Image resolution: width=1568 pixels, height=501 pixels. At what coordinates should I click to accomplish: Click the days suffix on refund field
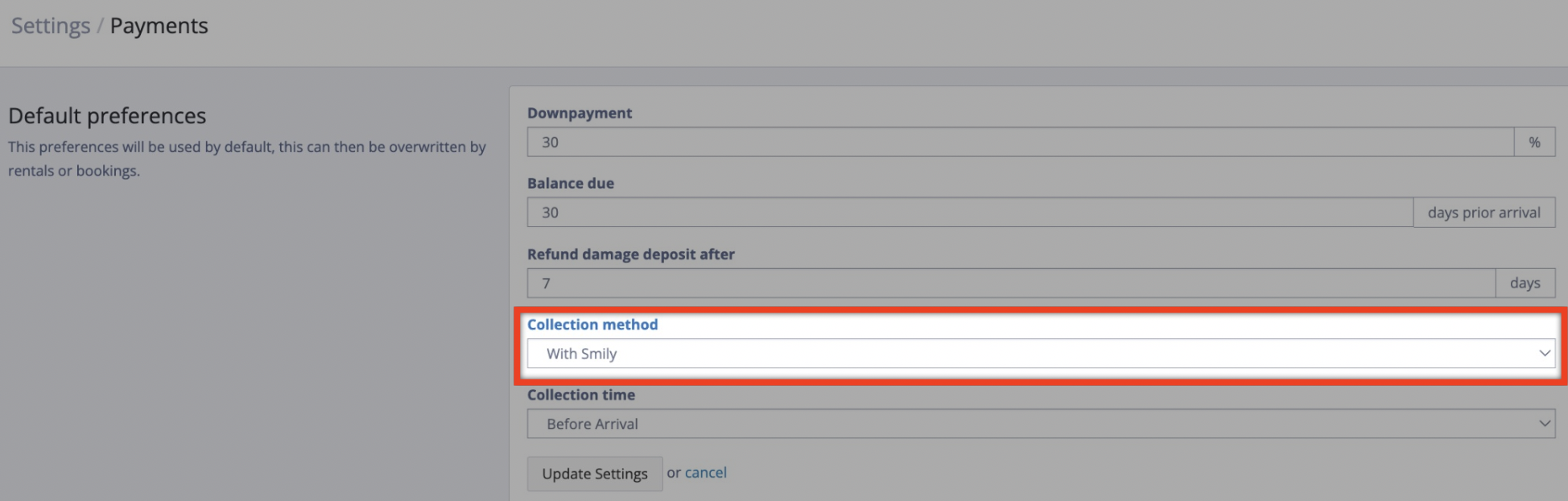1525,284
